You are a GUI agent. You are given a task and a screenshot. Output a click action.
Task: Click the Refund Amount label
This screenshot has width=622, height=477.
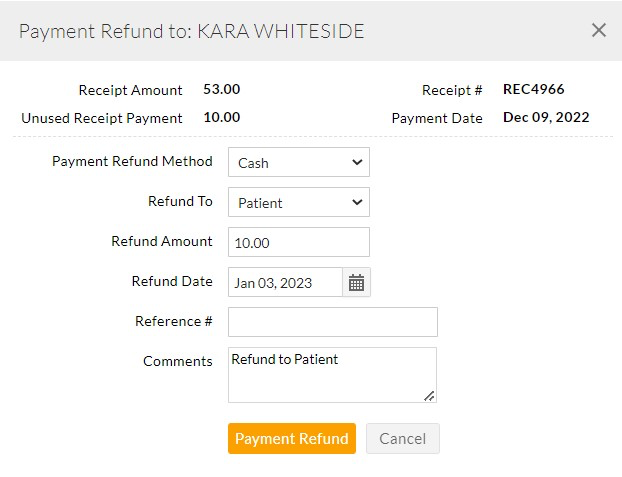[x=162, y=241]
